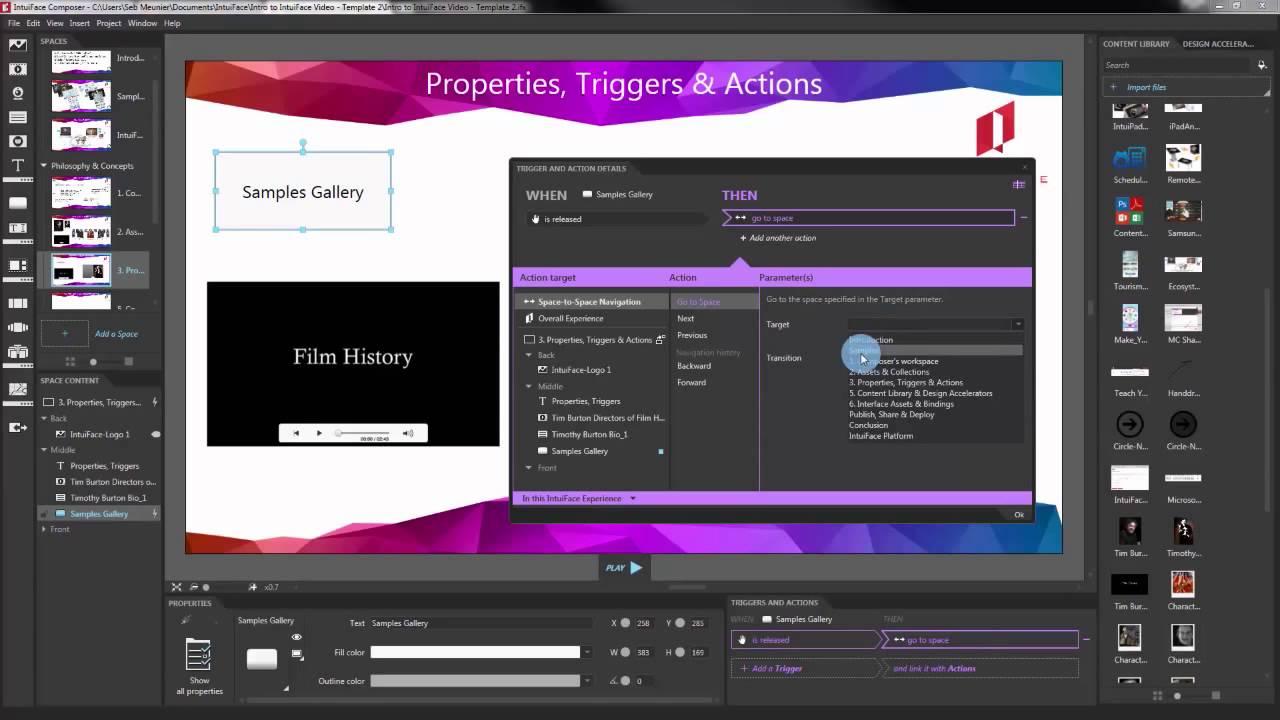Viewport: 1280px width, 720px height.
Task: Click the layer ordering icon in Properties panel
Action: coord(297,654)
